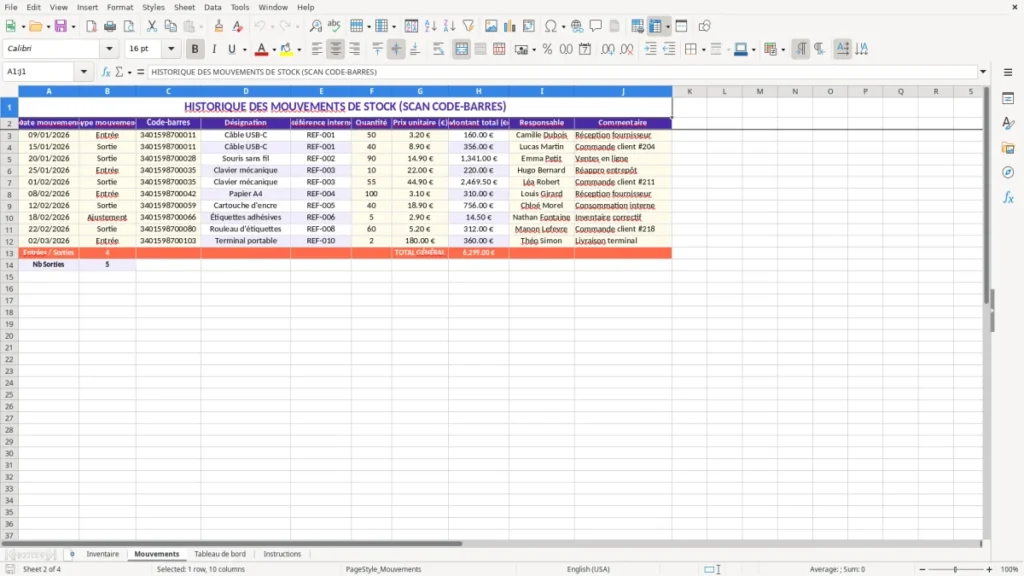1024x576 pixels.
Task: Toggle Align Right alignment
Action: point(355,49)
